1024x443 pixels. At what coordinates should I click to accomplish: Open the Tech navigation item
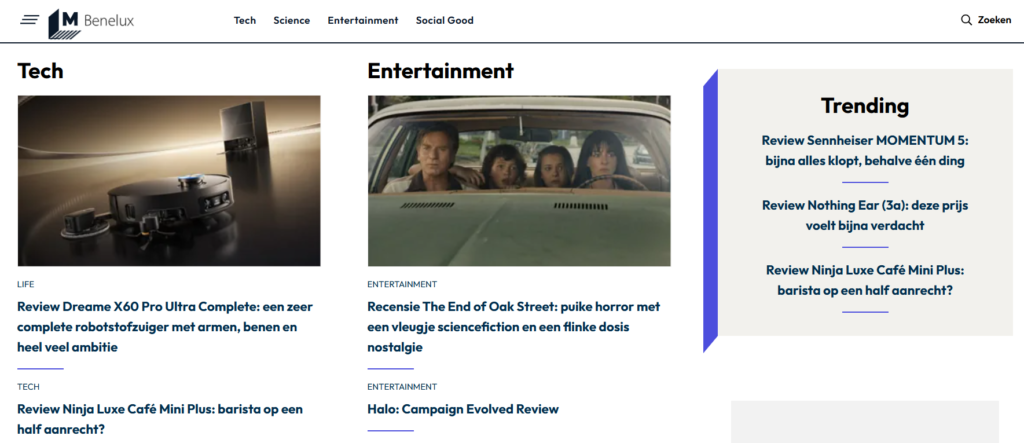(x=245, y=20)
